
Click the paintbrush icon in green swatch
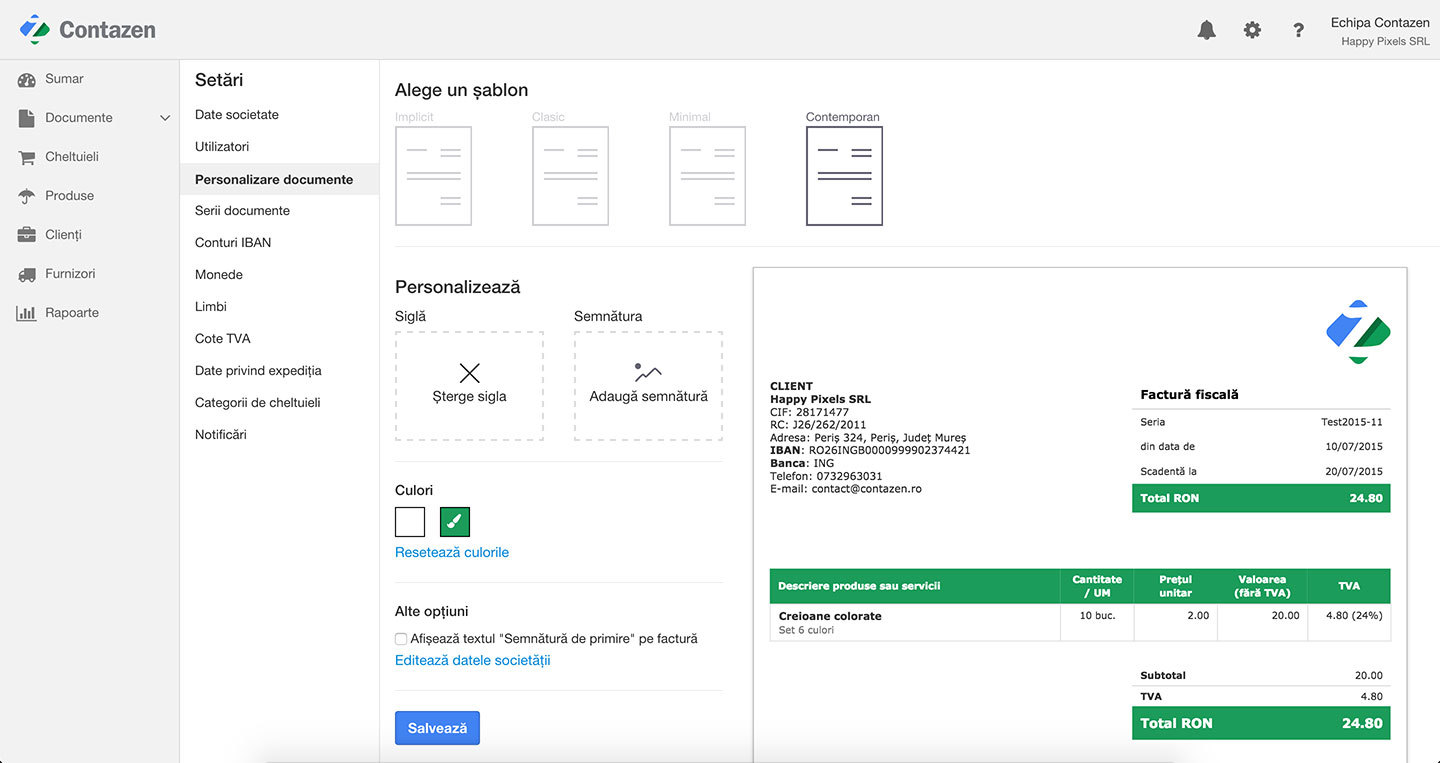pyautogui.click(x=455, y=522)
